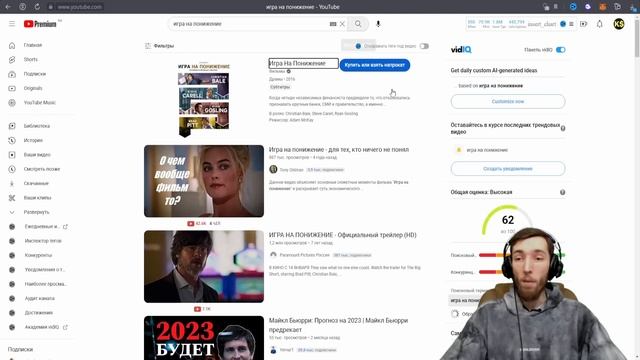Screen dimensions: 640x360
Task: Click the Уведомления о т... item icon
Action: [12, 270]
